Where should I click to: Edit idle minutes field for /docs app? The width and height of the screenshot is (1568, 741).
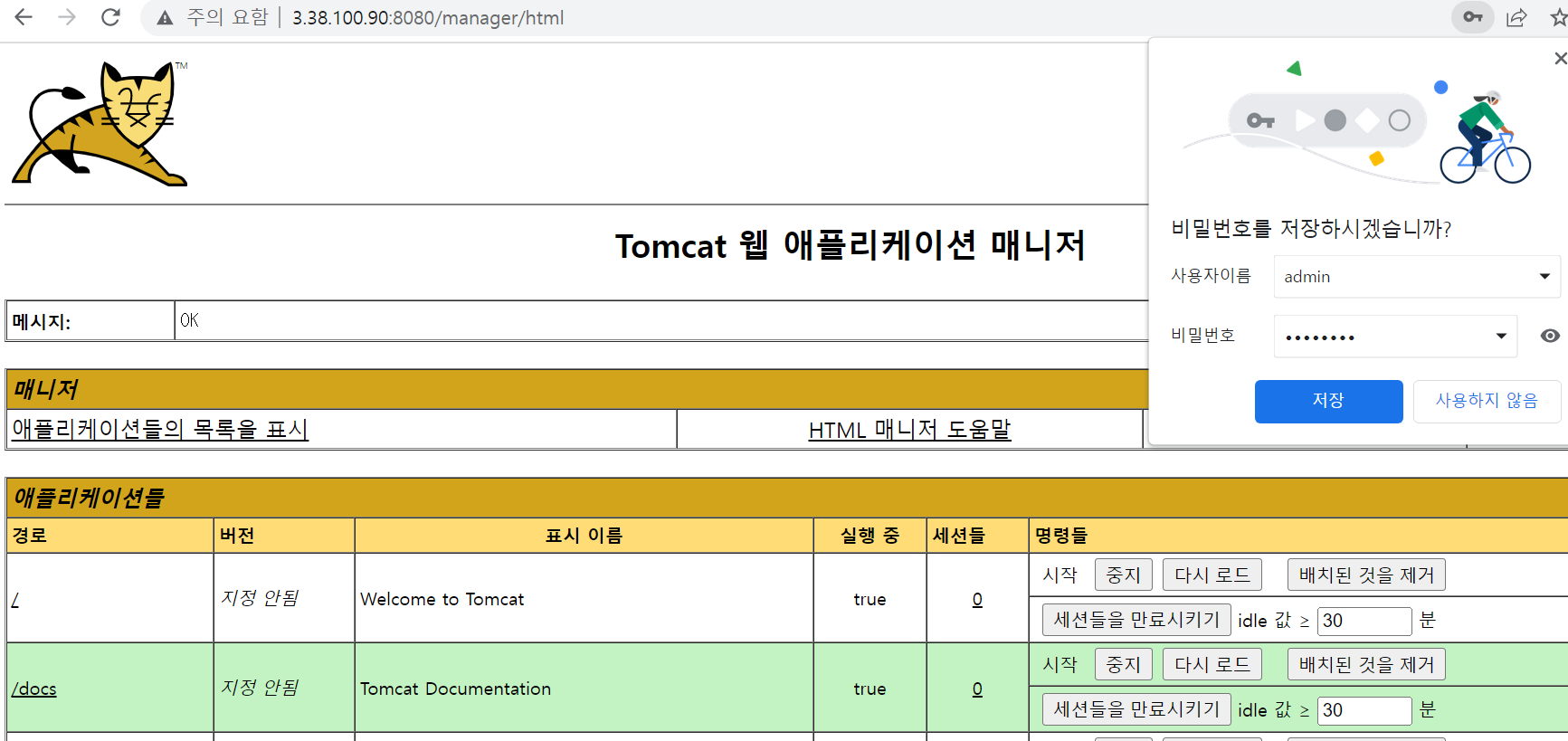pos(1364,710)
